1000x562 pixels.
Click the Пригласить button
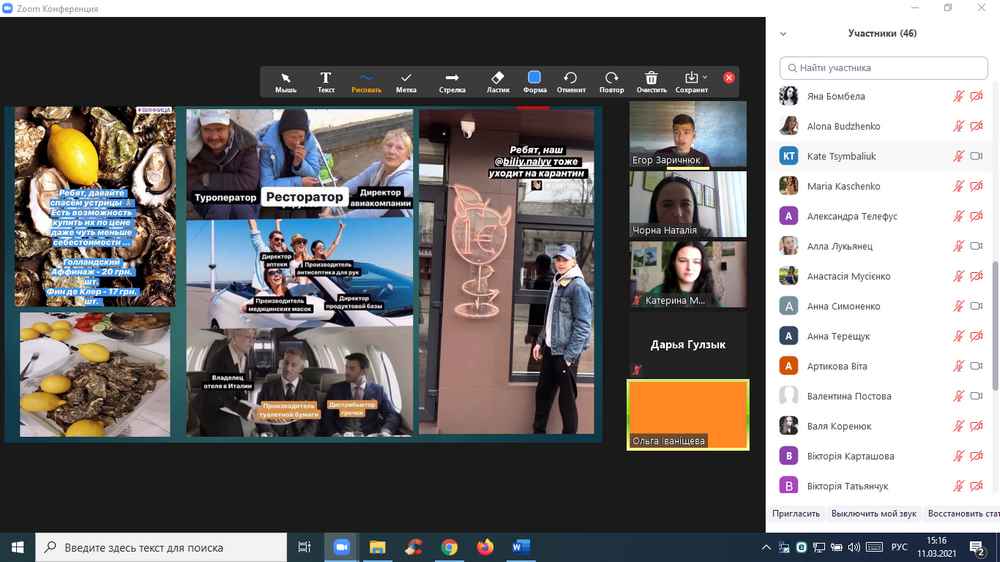click(x=796, y=513)
